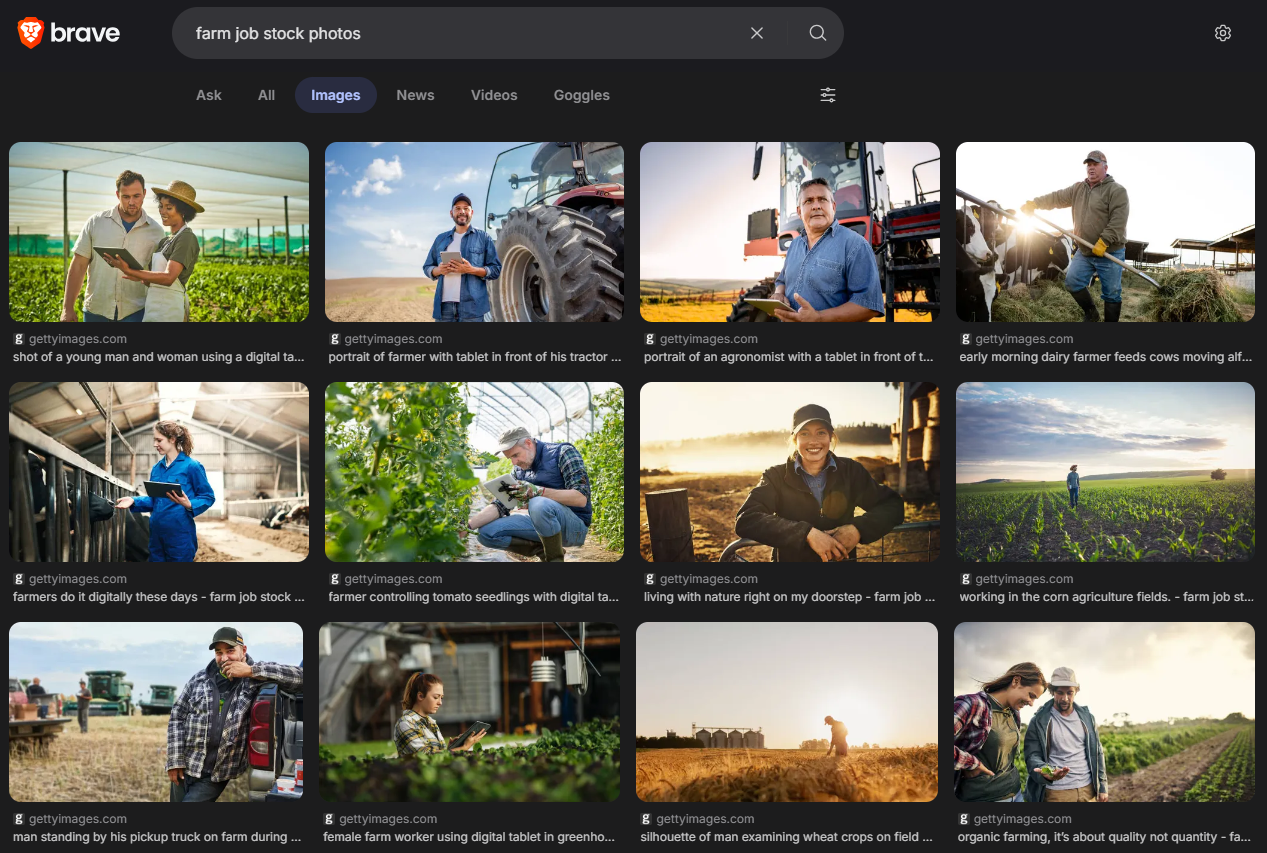Click gettyimages.com under tomato seedlings photo

[x=393, y=579]
